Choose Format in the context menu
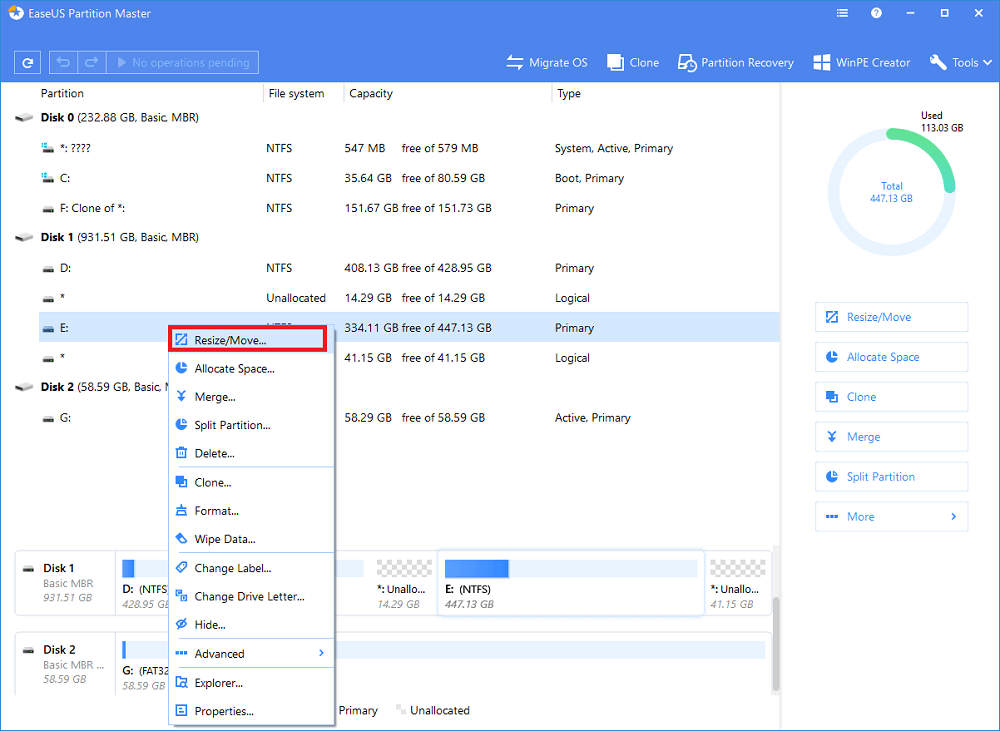1000x731 pixels. (x=252, y=511)
